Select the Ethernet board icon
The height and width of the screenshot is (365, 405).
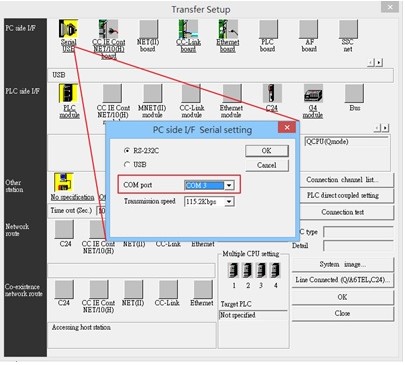coord(228,29)
